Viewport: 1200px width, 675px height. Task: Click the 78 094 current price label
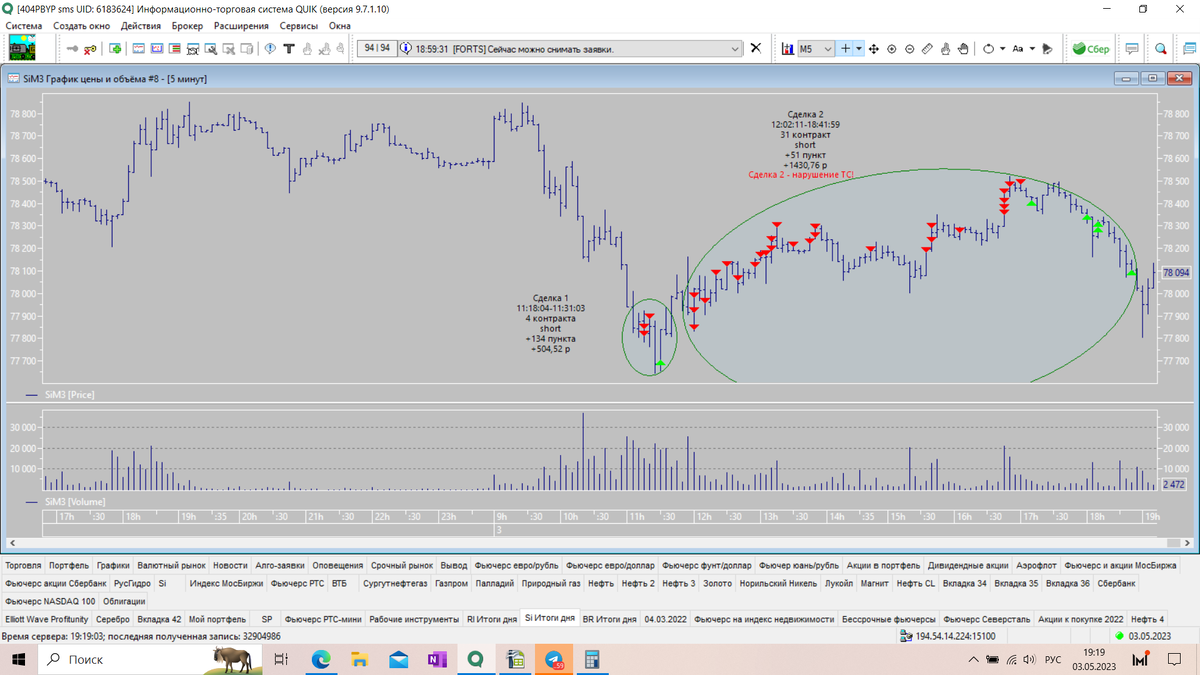coord(1175,272)
